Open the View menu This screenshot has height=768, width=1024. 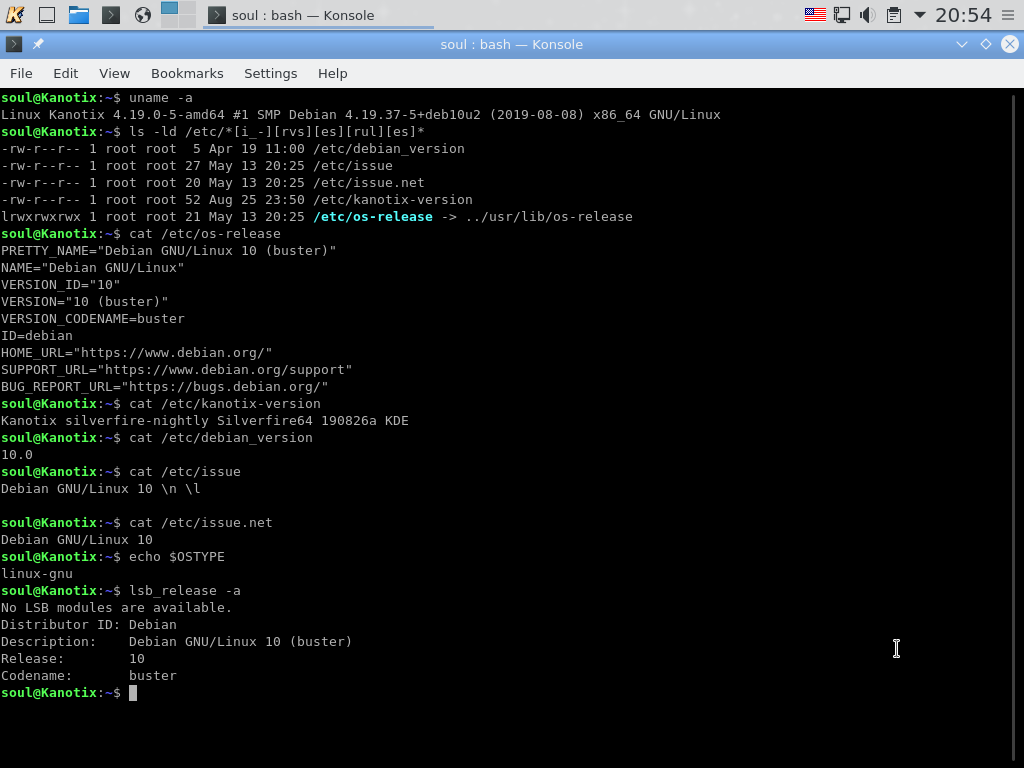[114, 73]
